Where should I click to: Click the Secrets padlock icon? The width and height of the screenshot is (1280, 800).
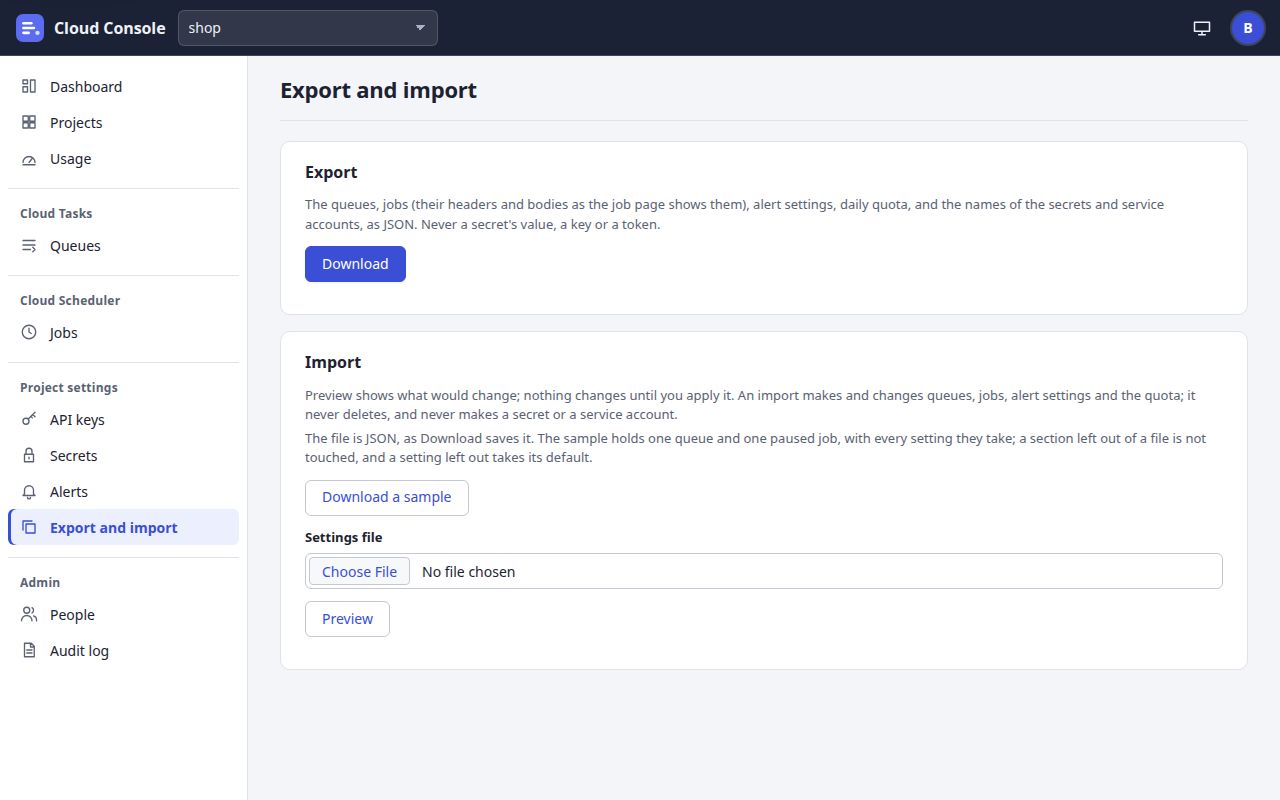click(29, 456)
